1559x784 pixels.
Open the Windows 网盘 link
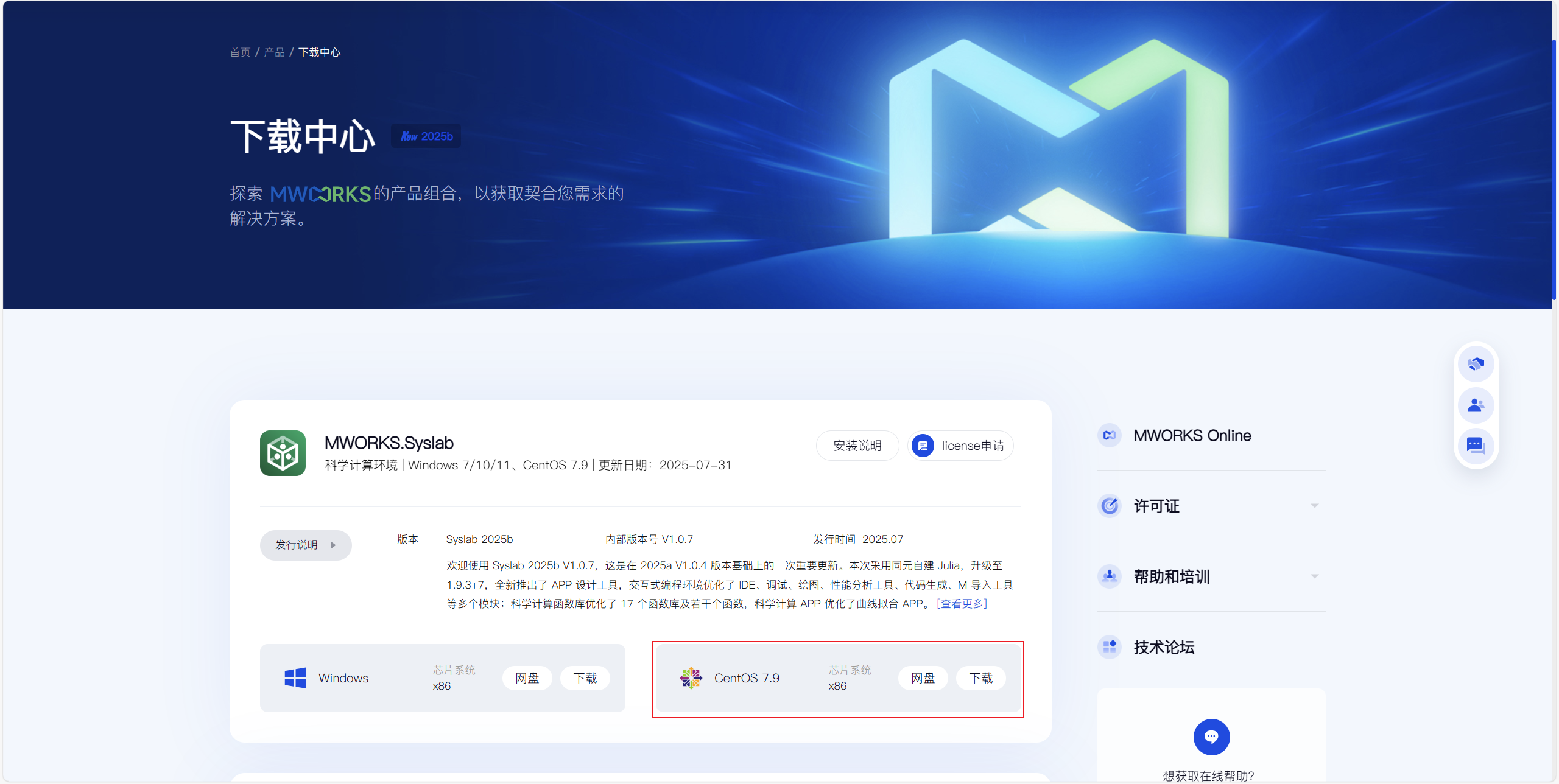(x=527, y=678)
